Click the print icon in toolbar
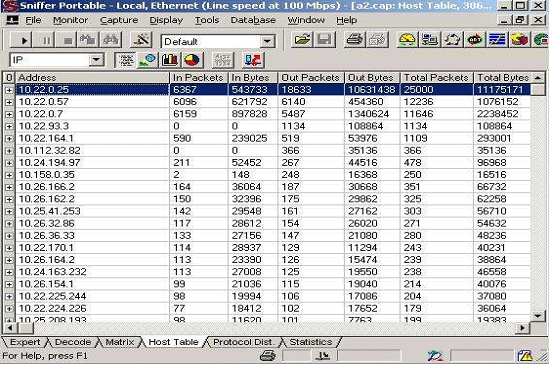 [x=355, y=40]
